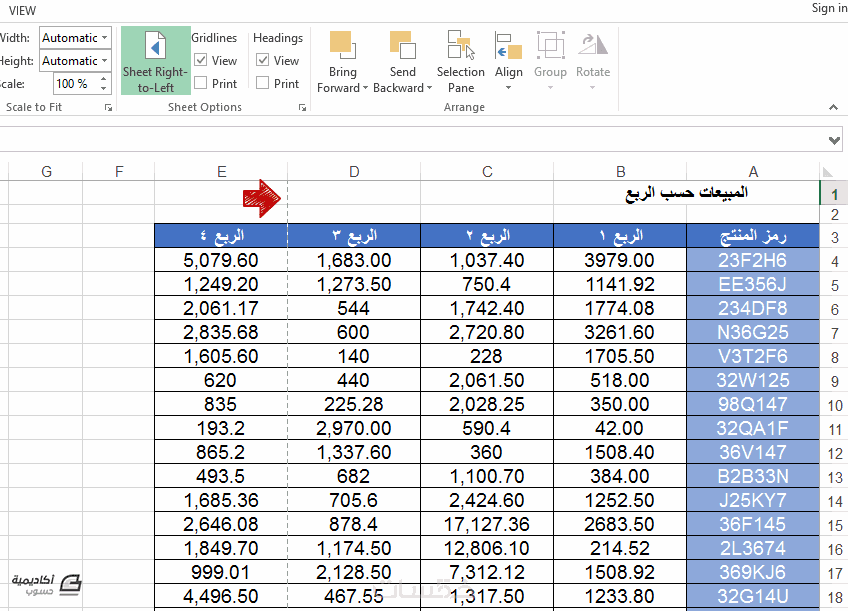Enable the Headings Print checkbox

[262, 83]
